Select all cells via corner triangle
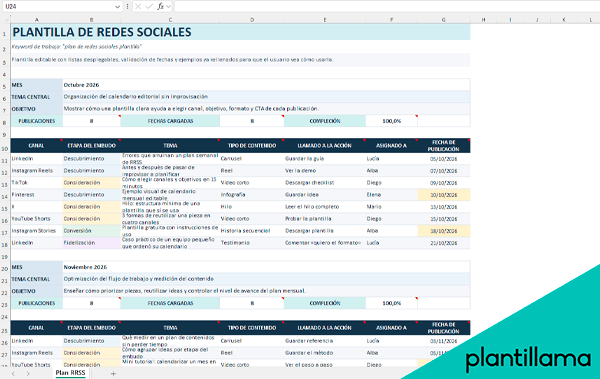The image size is (600, 379). [x=6, y=19]
